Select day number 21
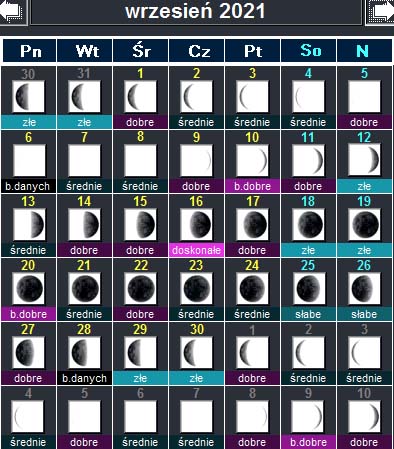The height and width of the screenshot is (449, 394). pos(84,265)
